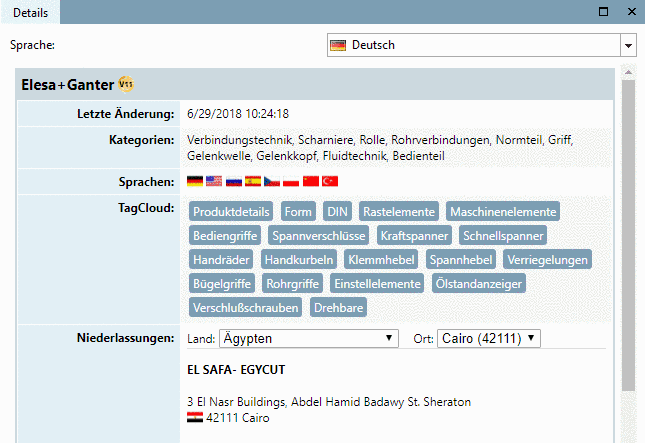
Task: Select the Details tab
Action: (30, 12)
